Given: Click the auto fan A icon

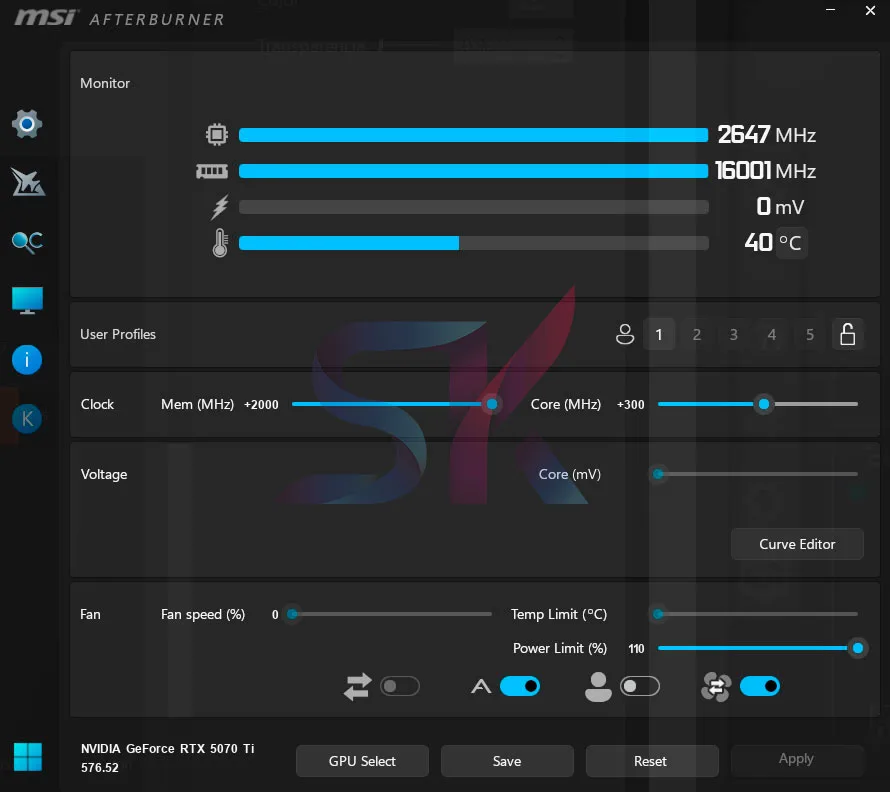Looking at the screenshot, I should point(481,686).
